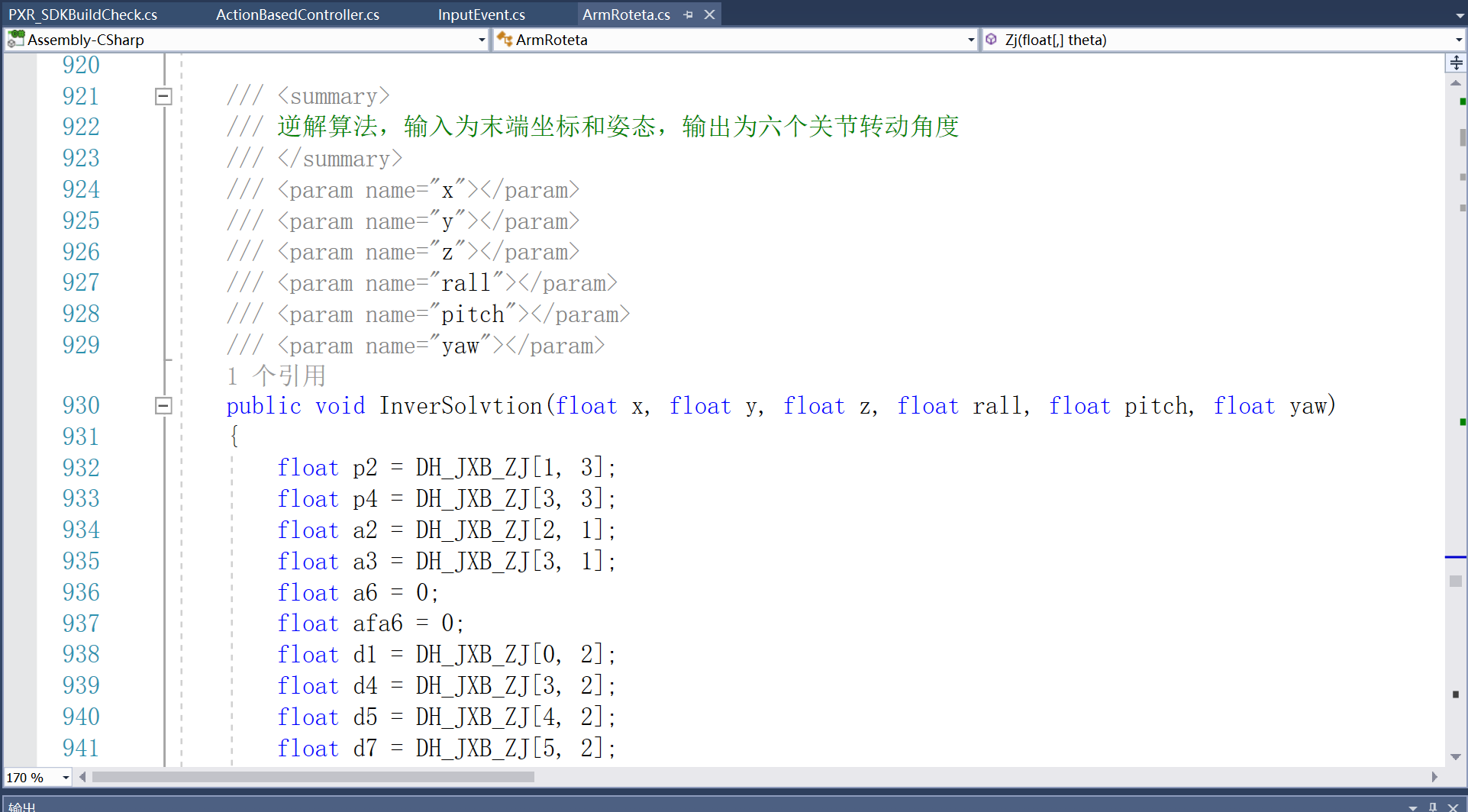Click the InverSolvtion method name
The image size is (1468, 812).
pyautogui.click(x=460, y=406)
